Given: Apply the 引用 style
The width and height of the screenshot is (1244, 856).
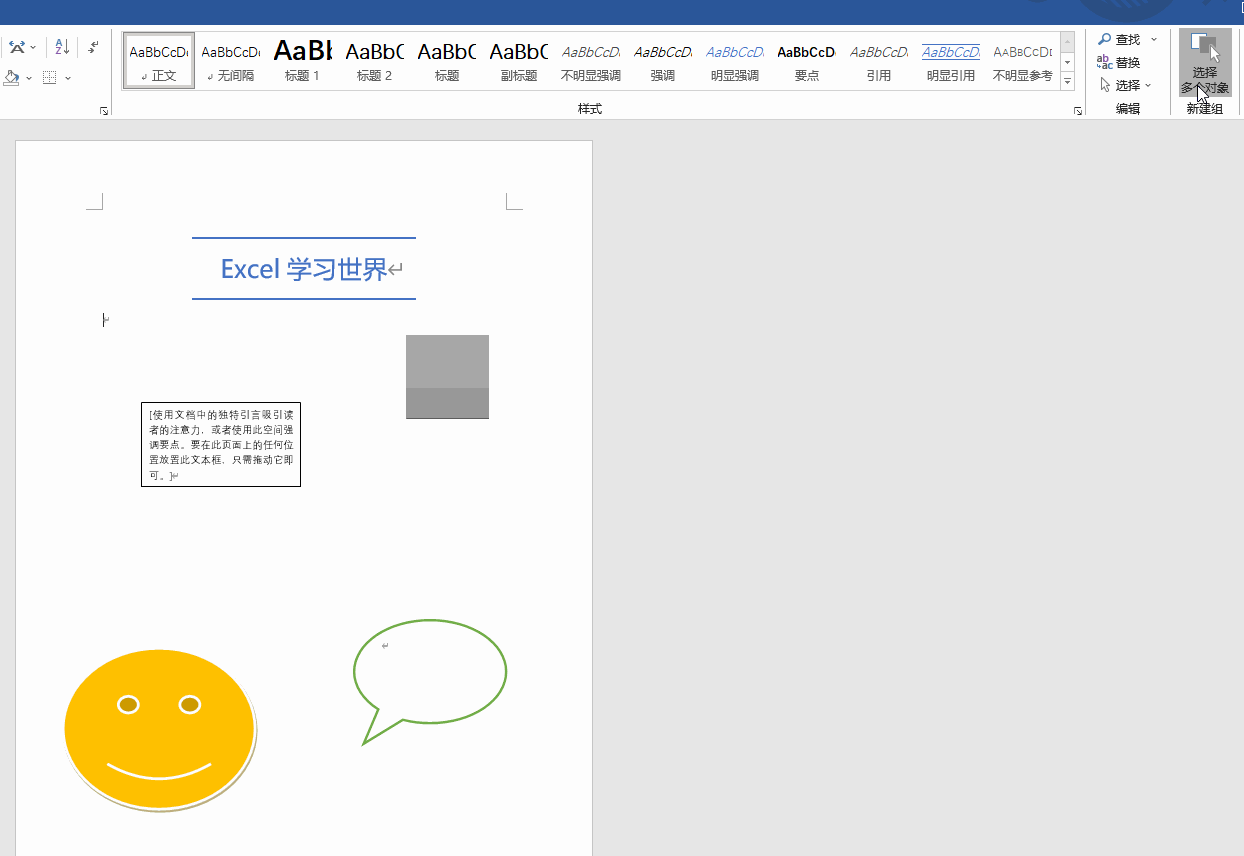Looking at the screenshot, I should pyautogui.click(x=879, y=60).
